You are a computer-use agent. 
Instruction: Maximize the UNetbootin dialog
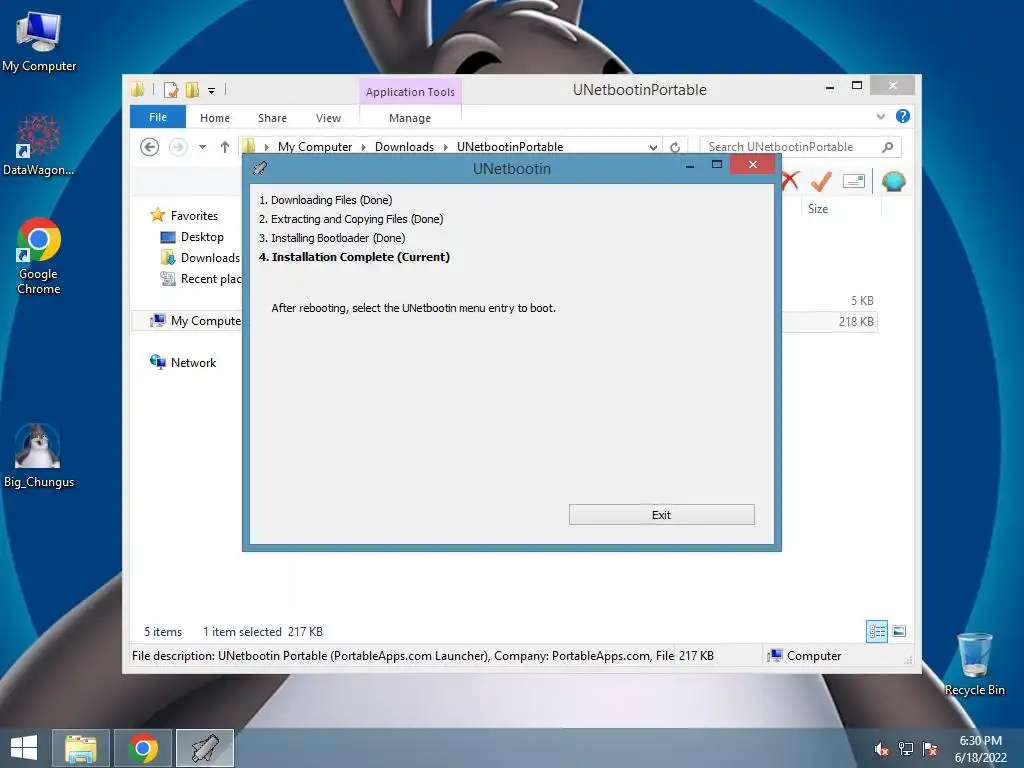coord(716,165)
